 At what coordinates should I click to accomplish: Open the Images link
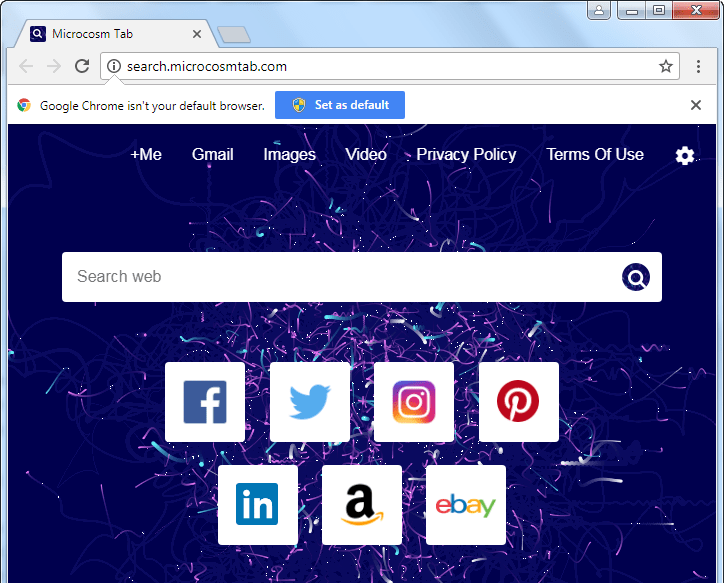(x=290, y=154)
